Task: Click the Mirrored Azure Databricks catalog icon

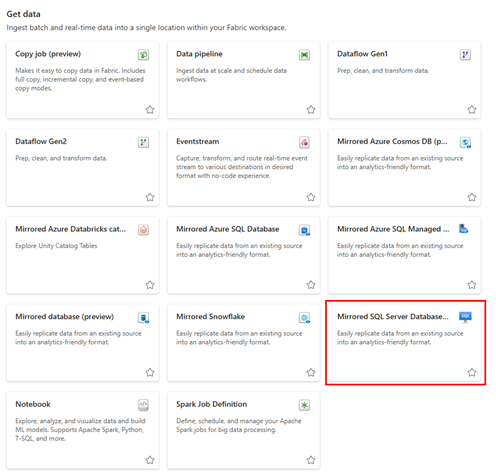Action: point(143,230)
